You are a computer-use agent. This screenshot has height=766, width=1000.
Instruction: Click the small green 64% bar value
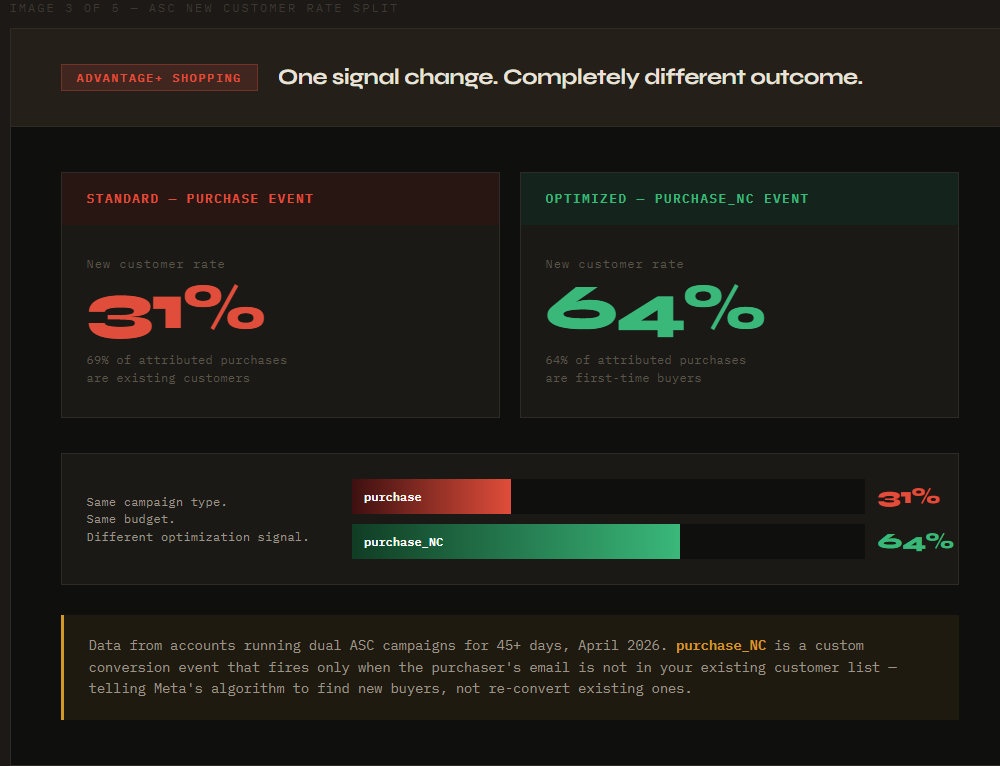[x=915, y=542]
